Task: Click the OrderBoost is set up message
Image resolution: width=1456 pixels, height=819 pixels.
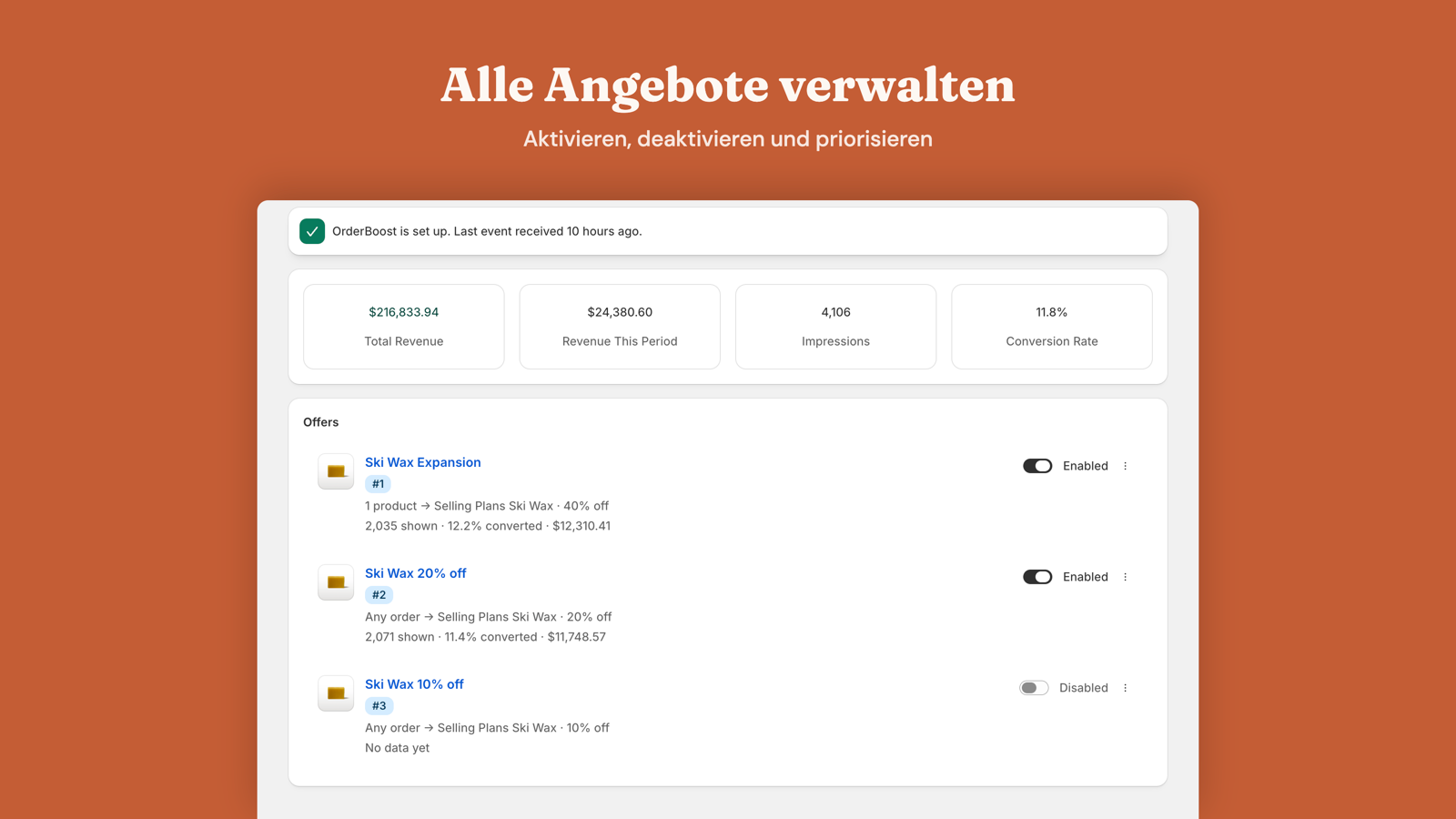Action: 487,231
